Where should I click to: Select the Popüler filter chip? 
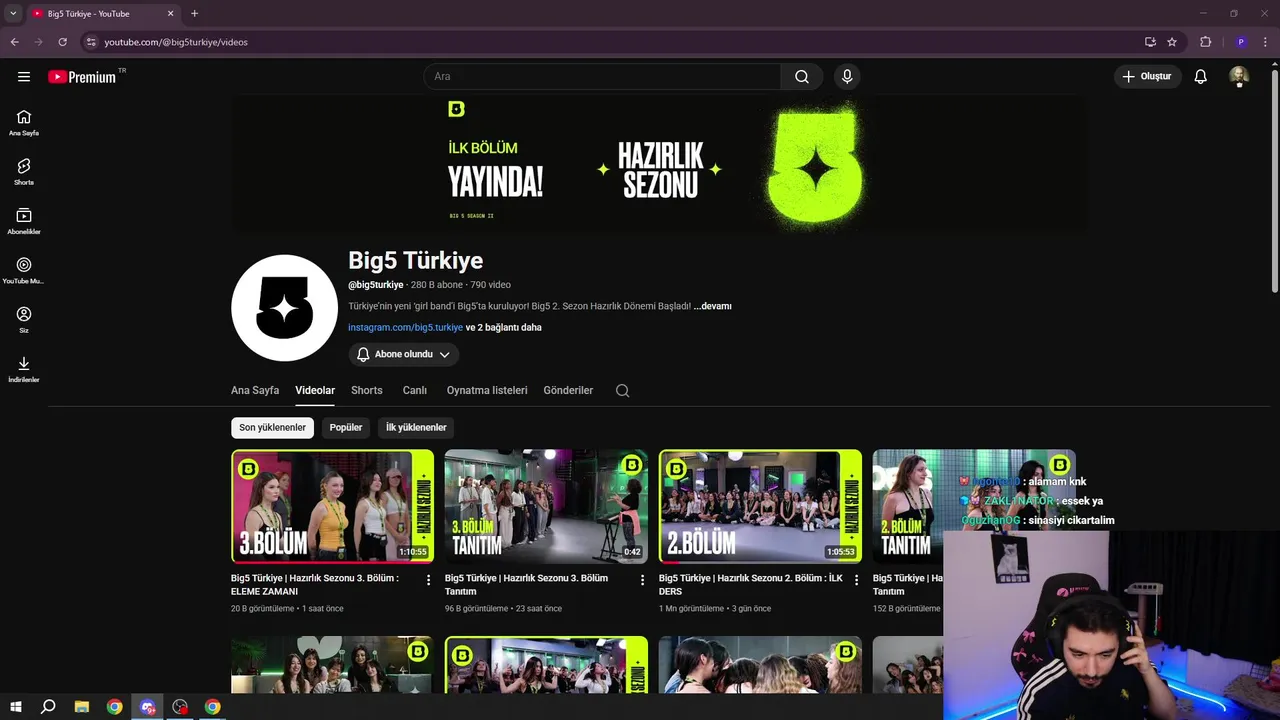(x=346, y=428)
